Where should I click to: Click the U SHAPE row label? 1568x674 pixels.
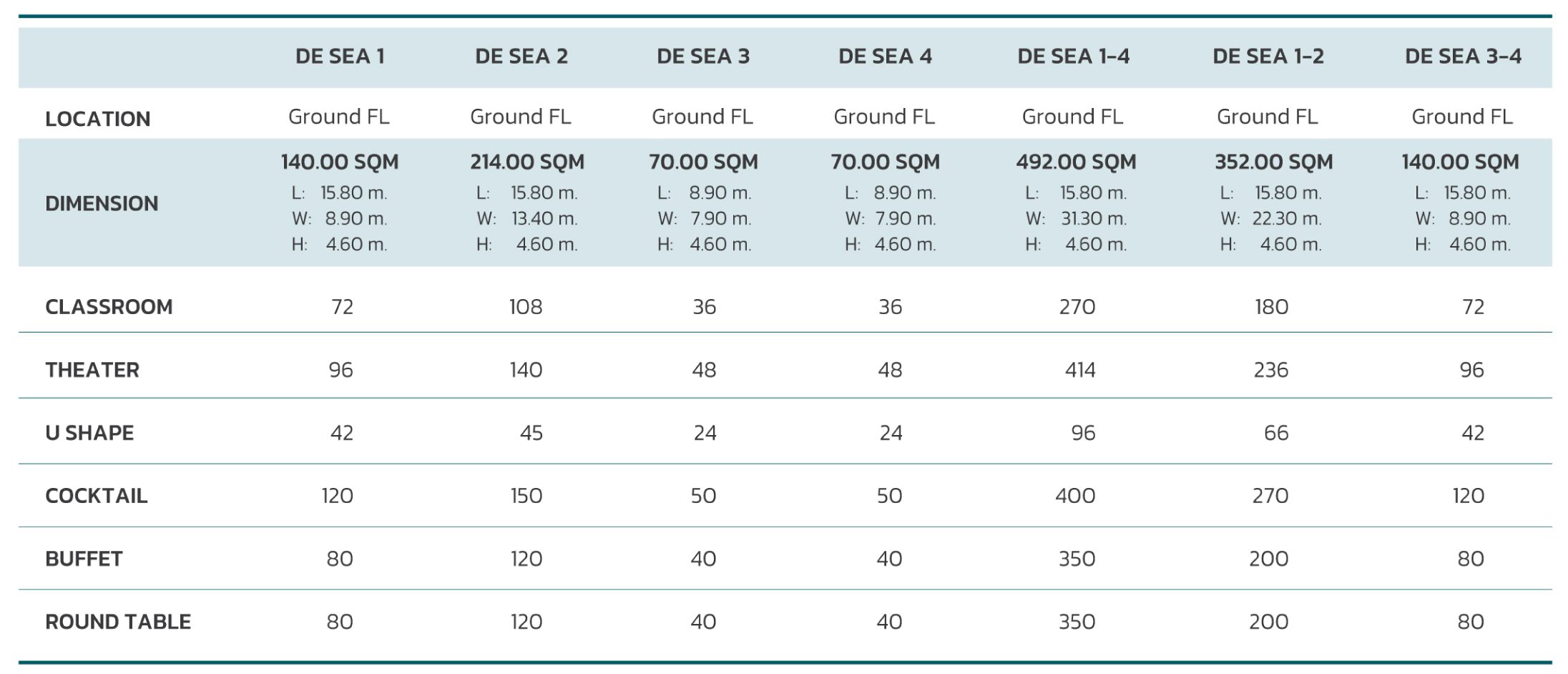click(89, 433)
